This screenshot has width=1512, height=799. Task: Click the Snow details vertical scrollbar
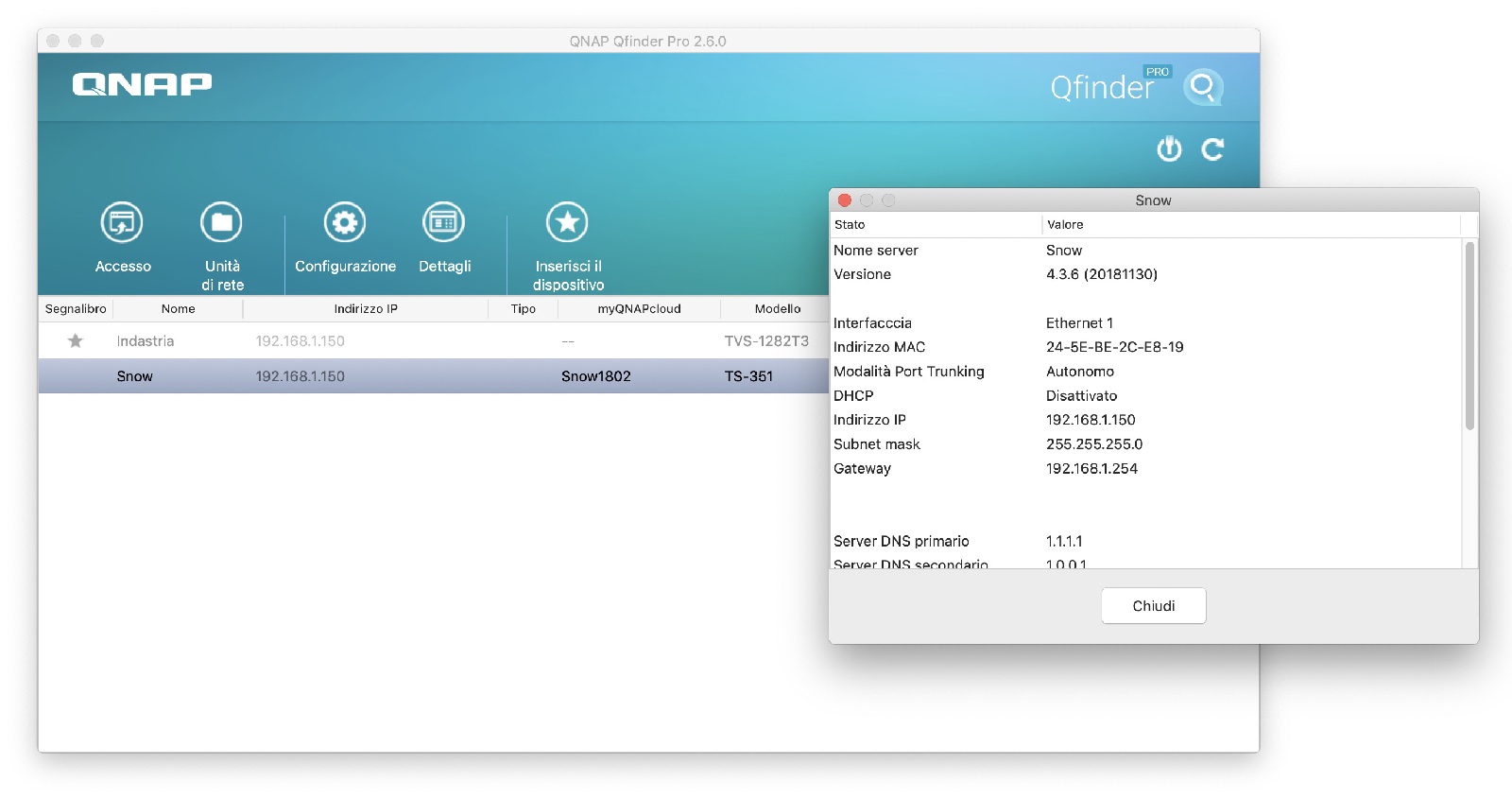(x=1469, y=336)
